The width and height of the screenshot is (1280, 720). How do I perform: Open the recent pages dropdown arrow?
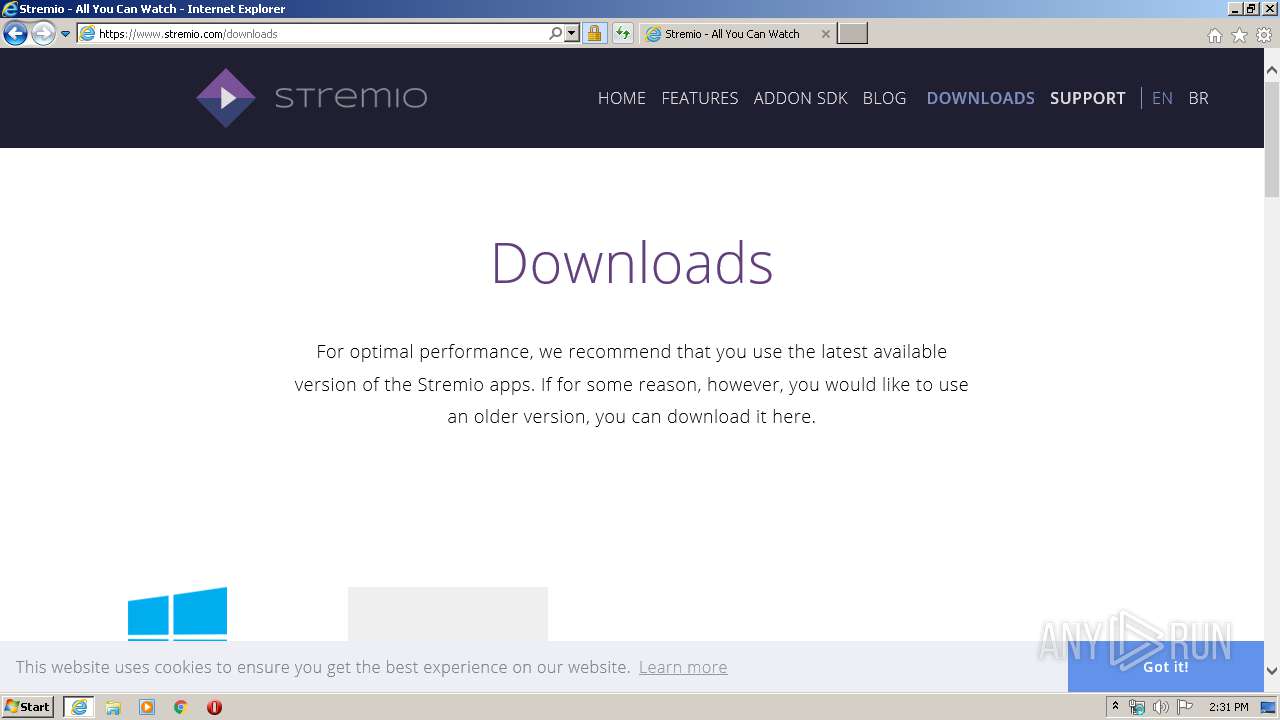click(x=66, y=34)
